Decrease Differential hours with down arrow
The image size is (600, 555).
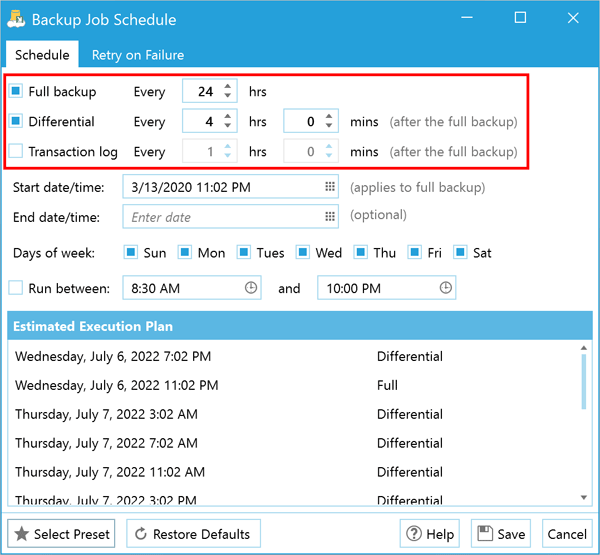[x=228, y=126]
